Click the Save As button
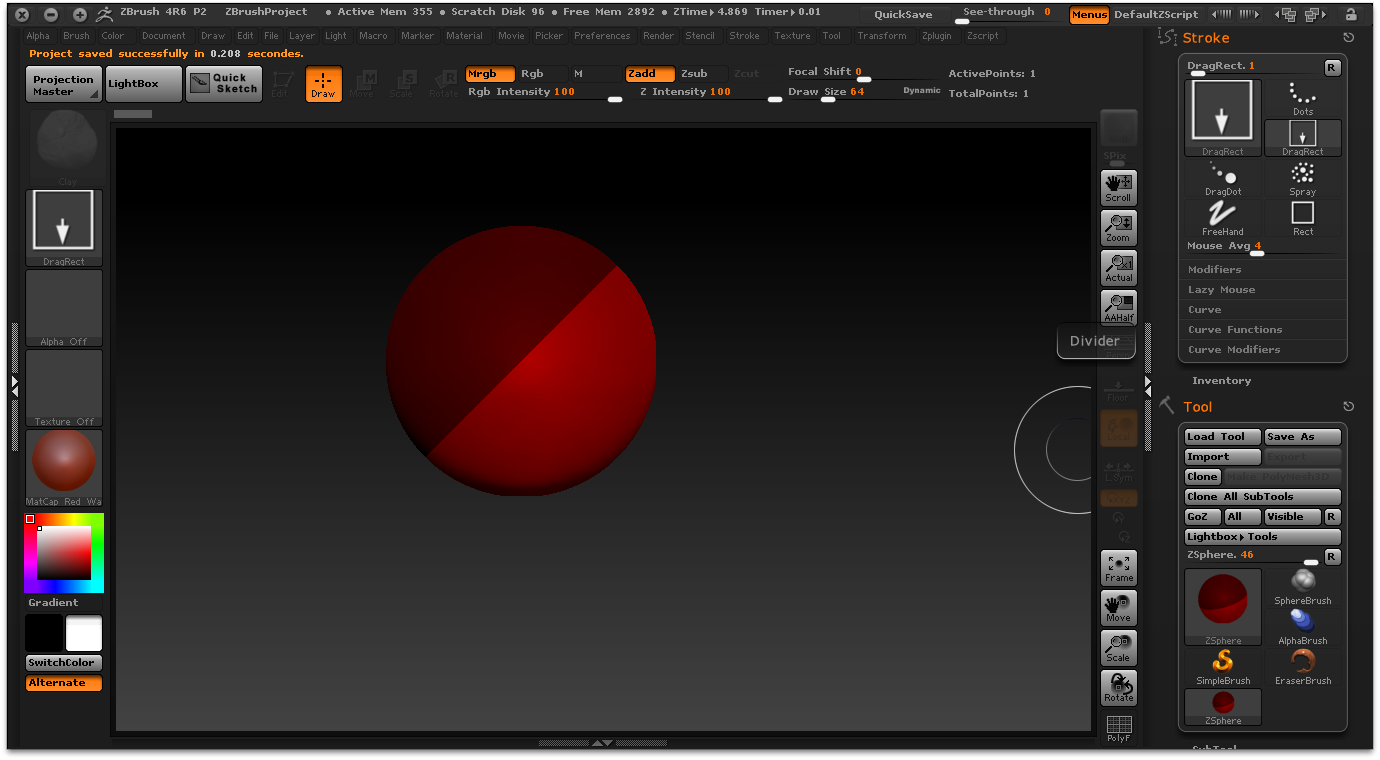1380x760 pixels. click(x=1302, y=437)
